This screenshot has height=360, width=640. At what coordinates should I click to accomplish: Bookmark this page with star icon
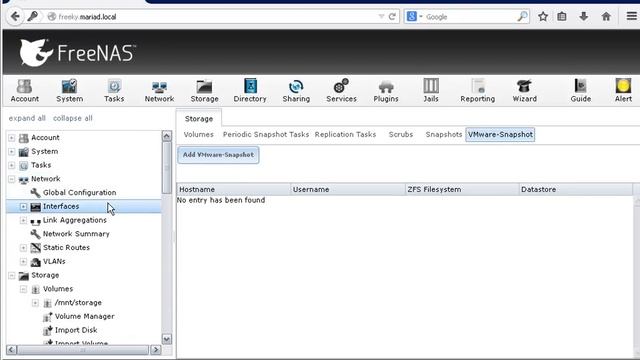tap(543, 16)
